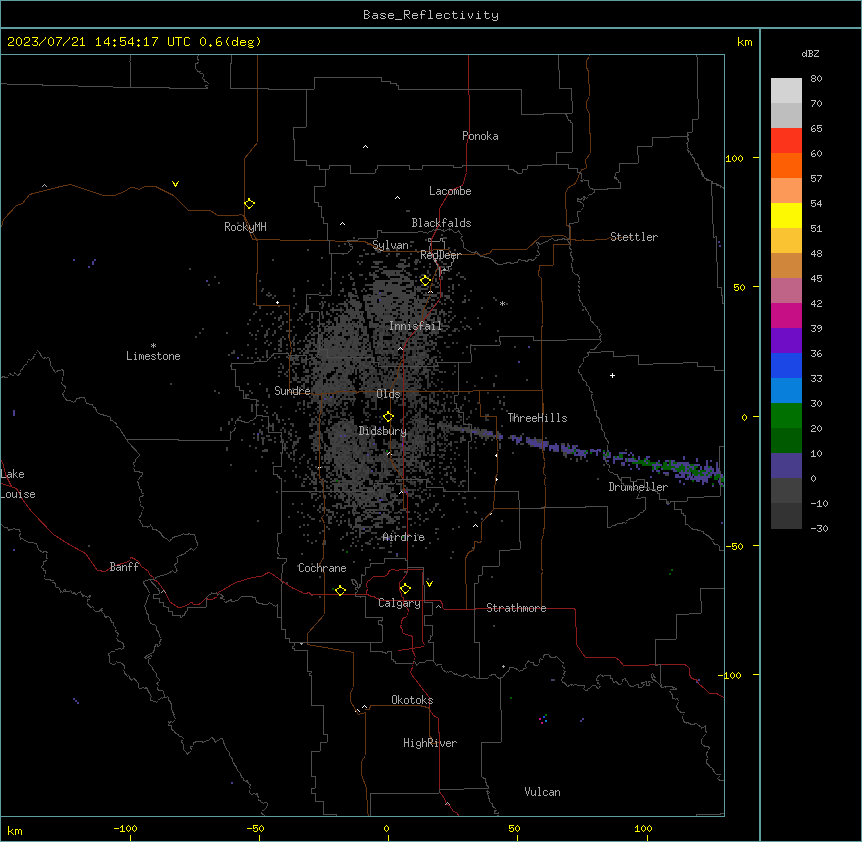The height and width of the screenshot is (842, 862).
Task: Click the green 30 dBZ color swatch
Action: point(786,416)
